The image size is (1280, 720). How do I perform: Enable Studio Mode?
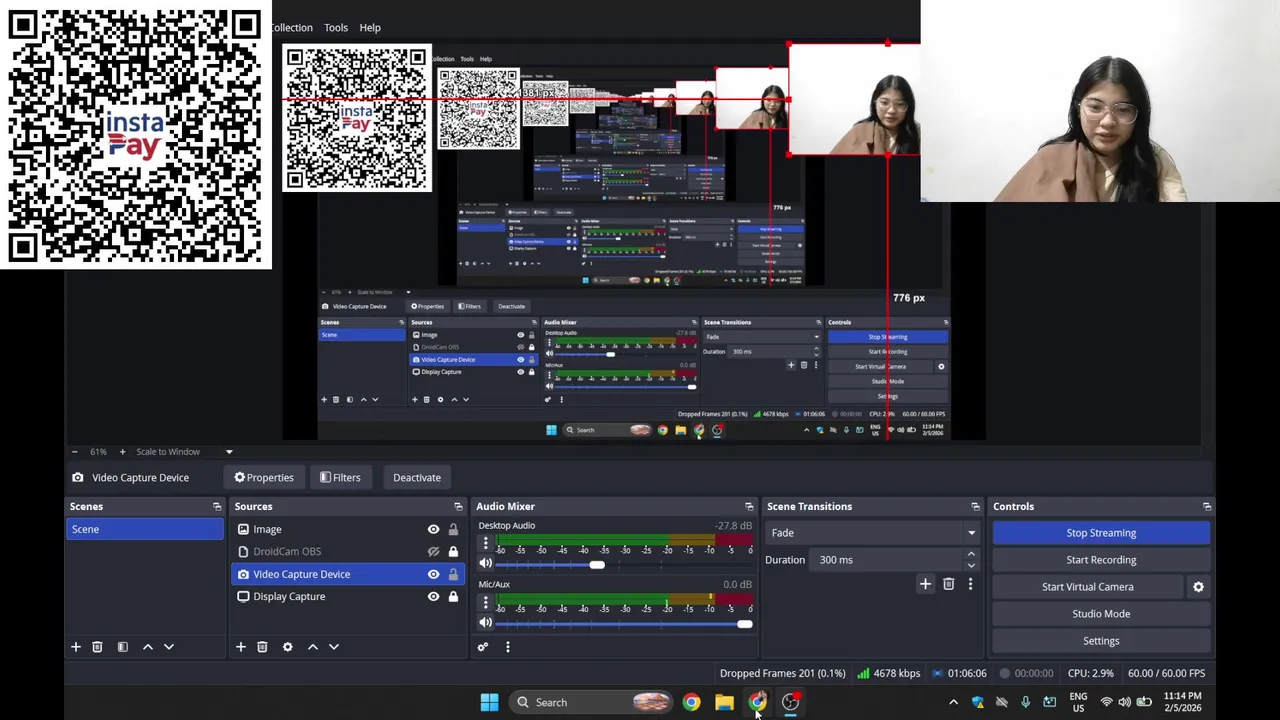tap(1101, 614)
